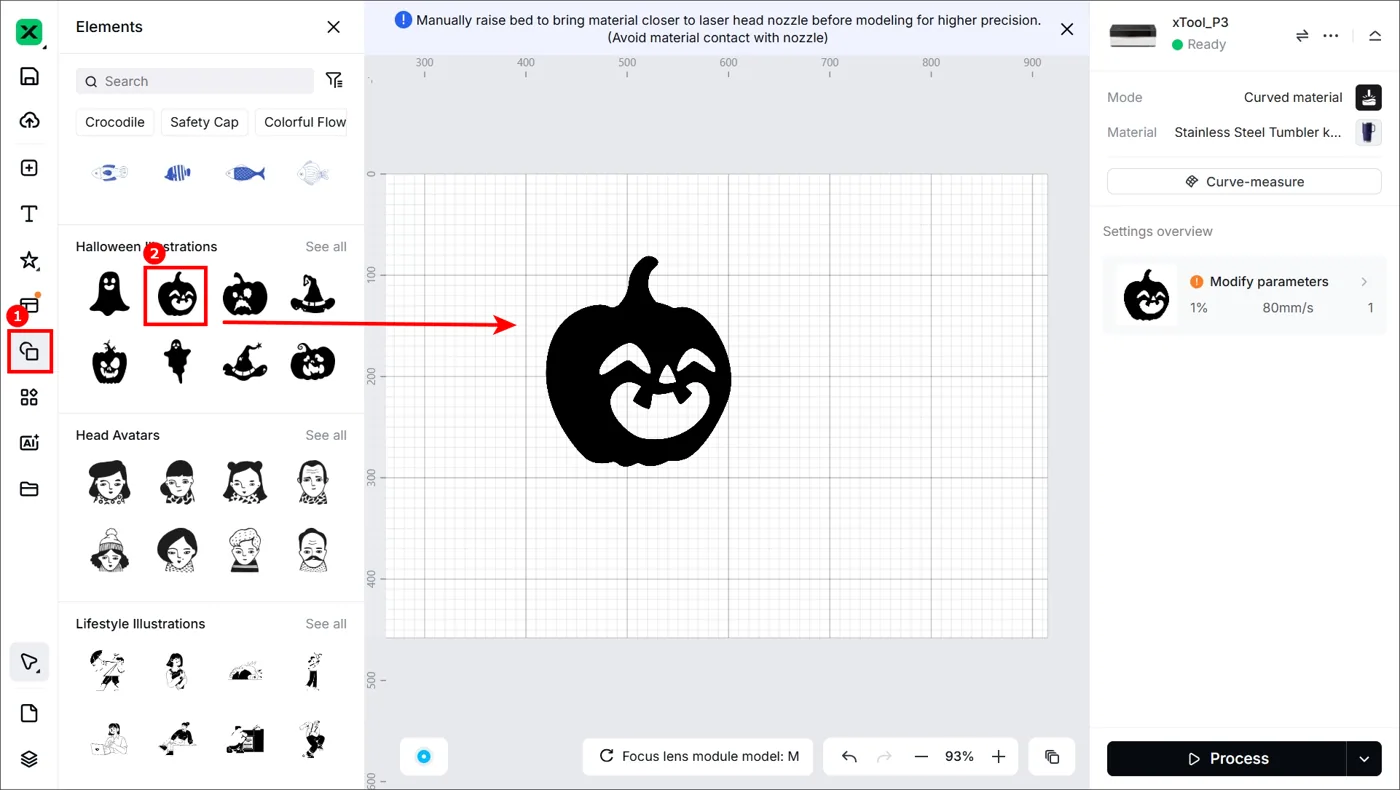Select the Crocodile tag
Viewport: 1400px width, 790px height.
pos(115,122)
